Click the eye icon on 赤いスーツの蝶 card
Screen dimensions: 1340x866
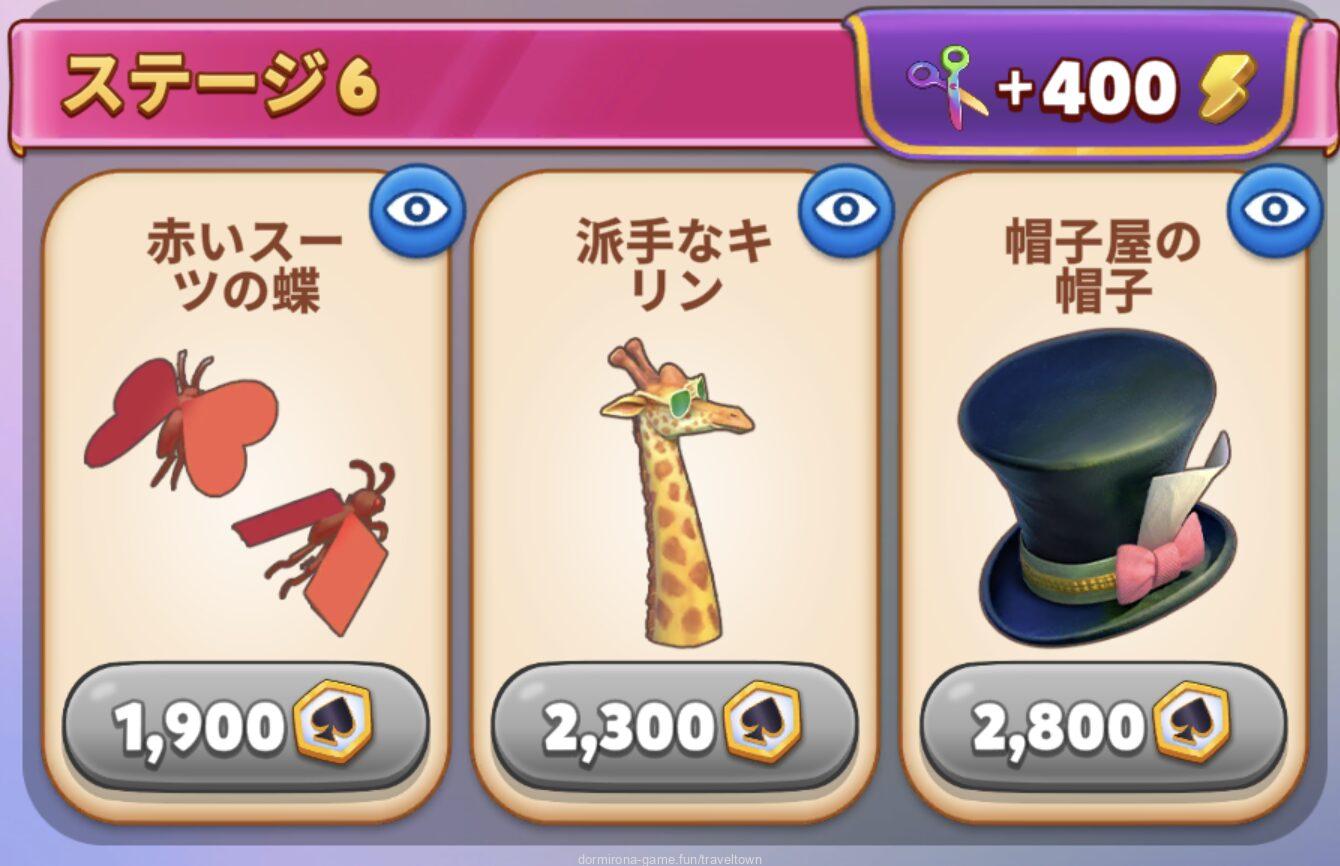417,211
